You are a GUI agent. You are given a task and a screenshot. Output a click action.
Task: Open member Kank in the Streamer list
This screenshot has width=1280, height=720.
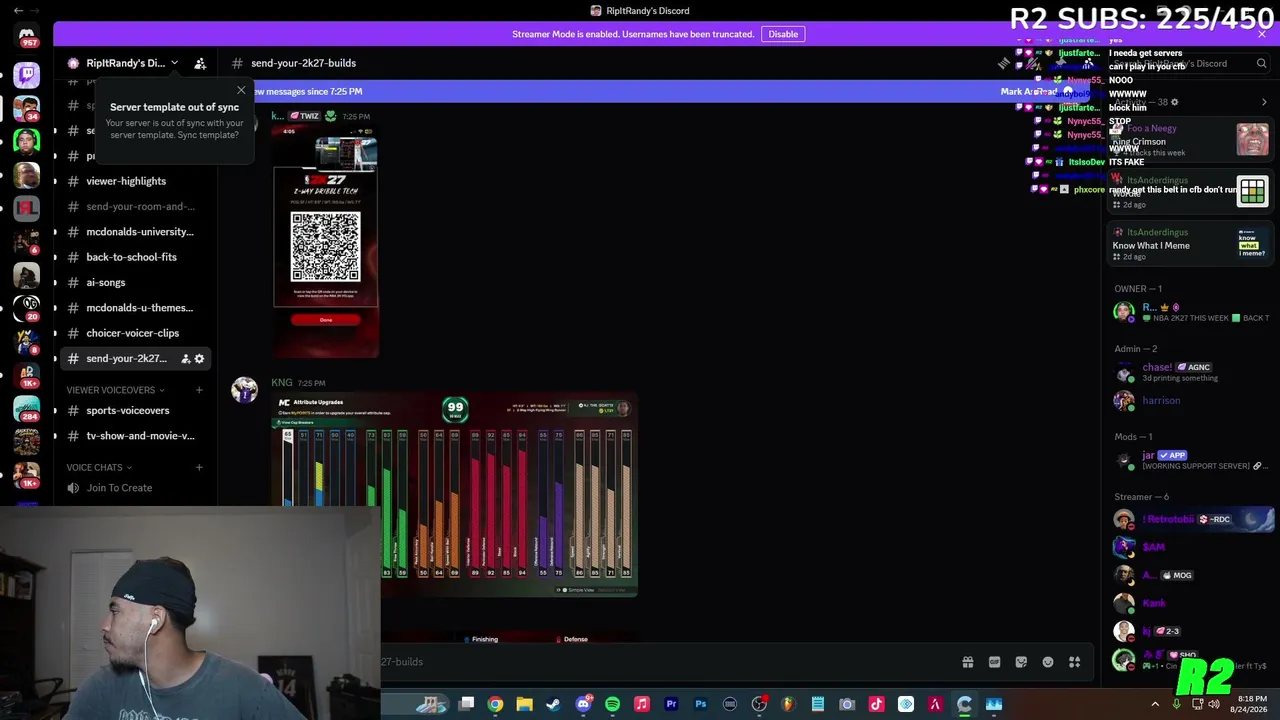click(1190, 603)
